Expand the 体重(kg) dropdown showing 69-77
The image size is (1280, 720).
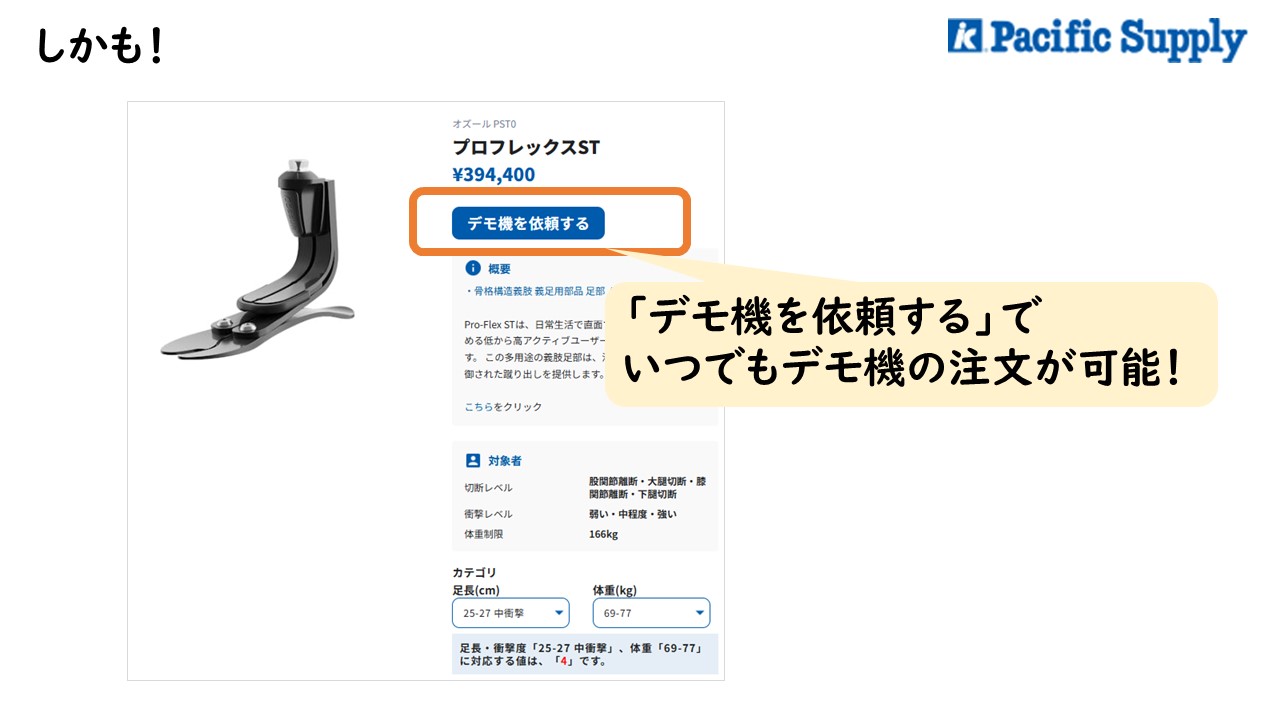tap(651, 613)
